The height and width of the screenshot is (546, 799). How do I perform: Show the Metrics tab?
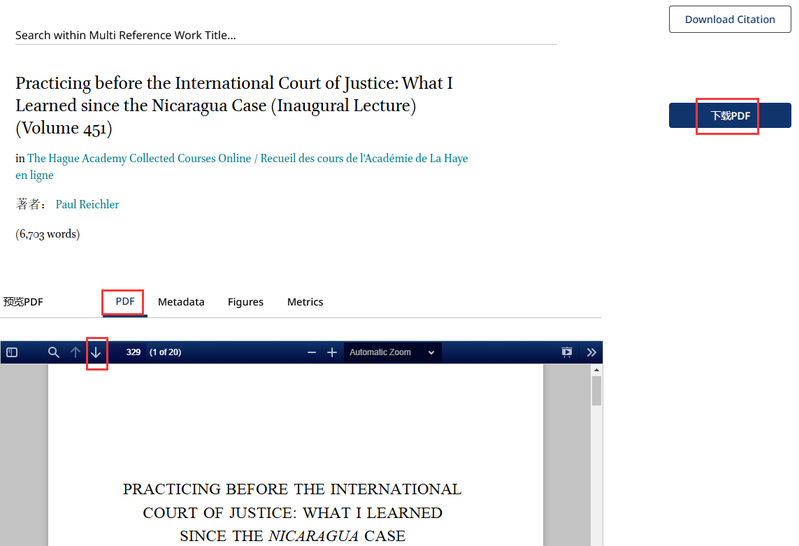(x=305, y=302)
